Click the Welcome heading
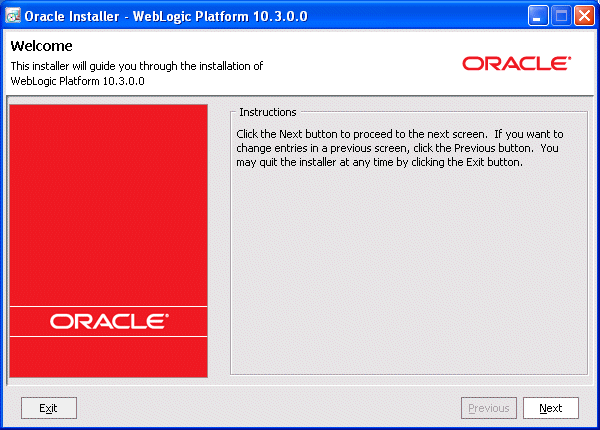600x430 pixels. (41, 46)
